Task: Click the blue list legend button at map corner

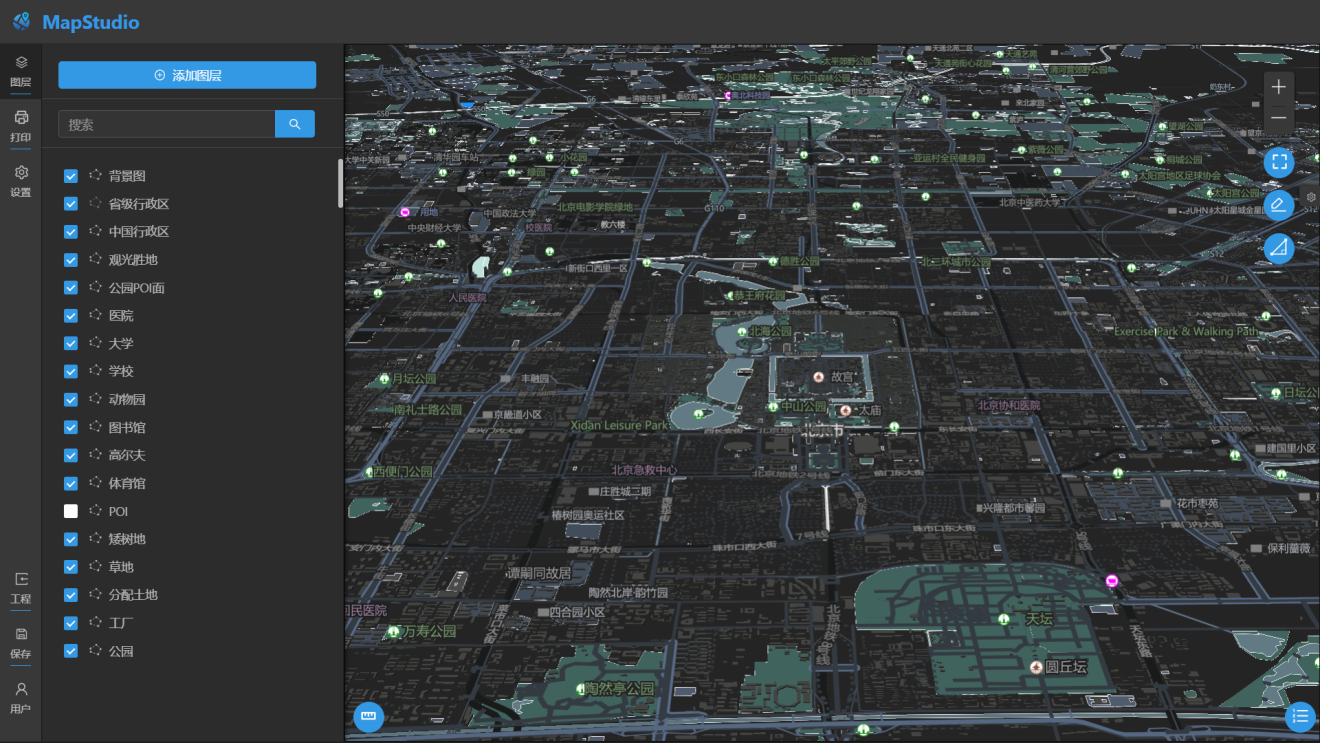Action: click(x=1300, y=715)
